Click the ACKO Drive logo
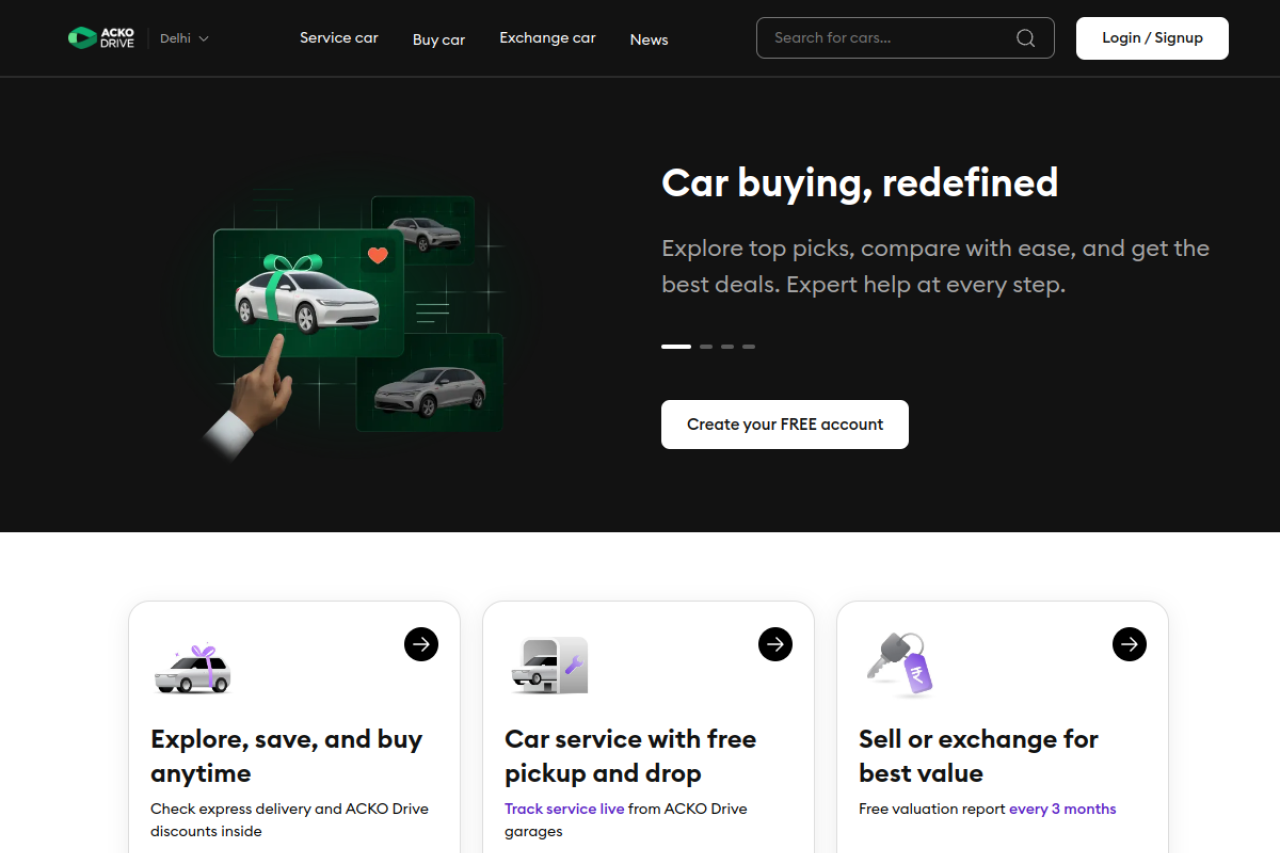The width and height of the screenshot is (1280, 853). coord(101,38)
